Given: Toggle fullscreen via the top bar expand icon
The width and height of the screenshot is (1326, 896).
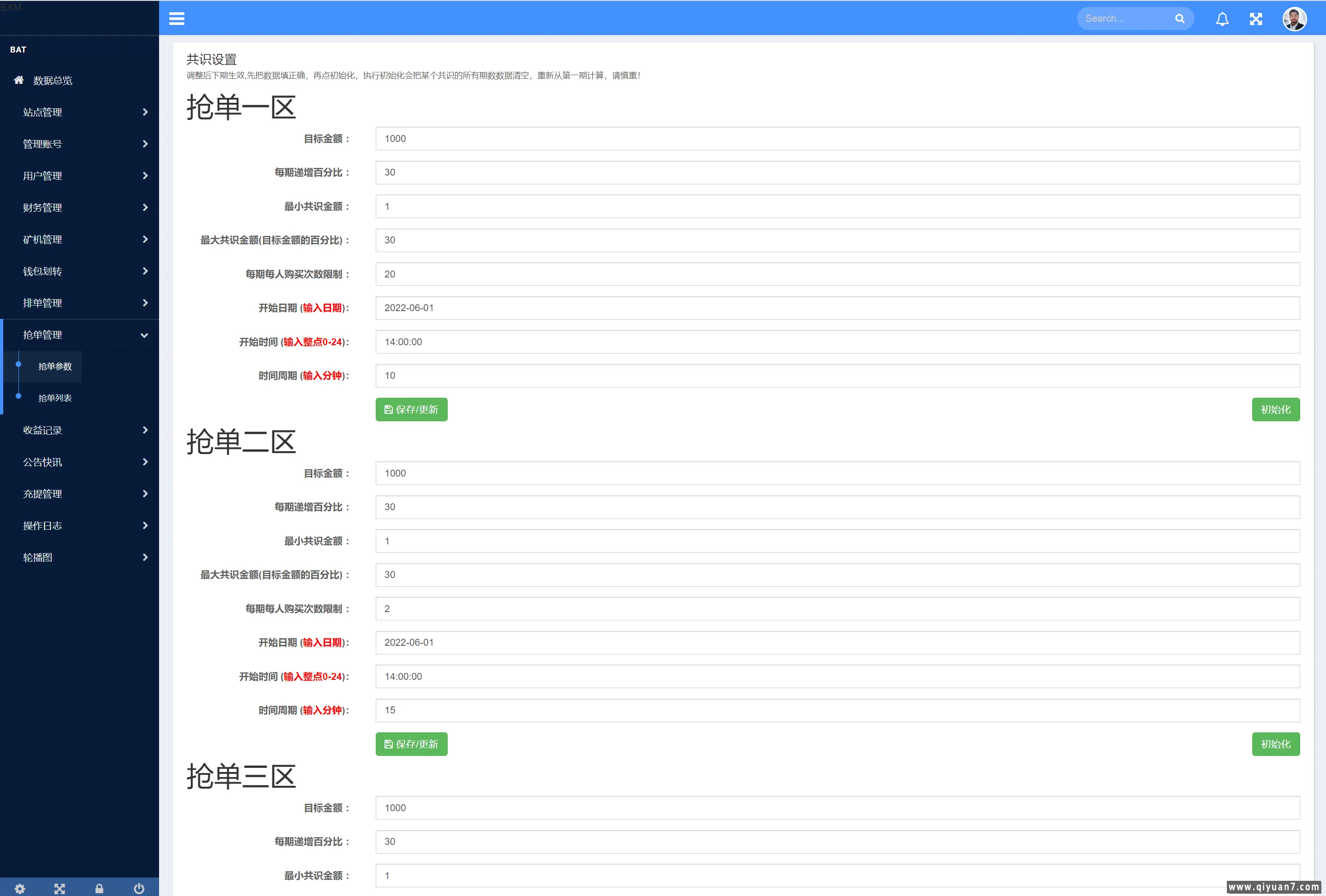Looking at the screenshot, I should 1256,18.
